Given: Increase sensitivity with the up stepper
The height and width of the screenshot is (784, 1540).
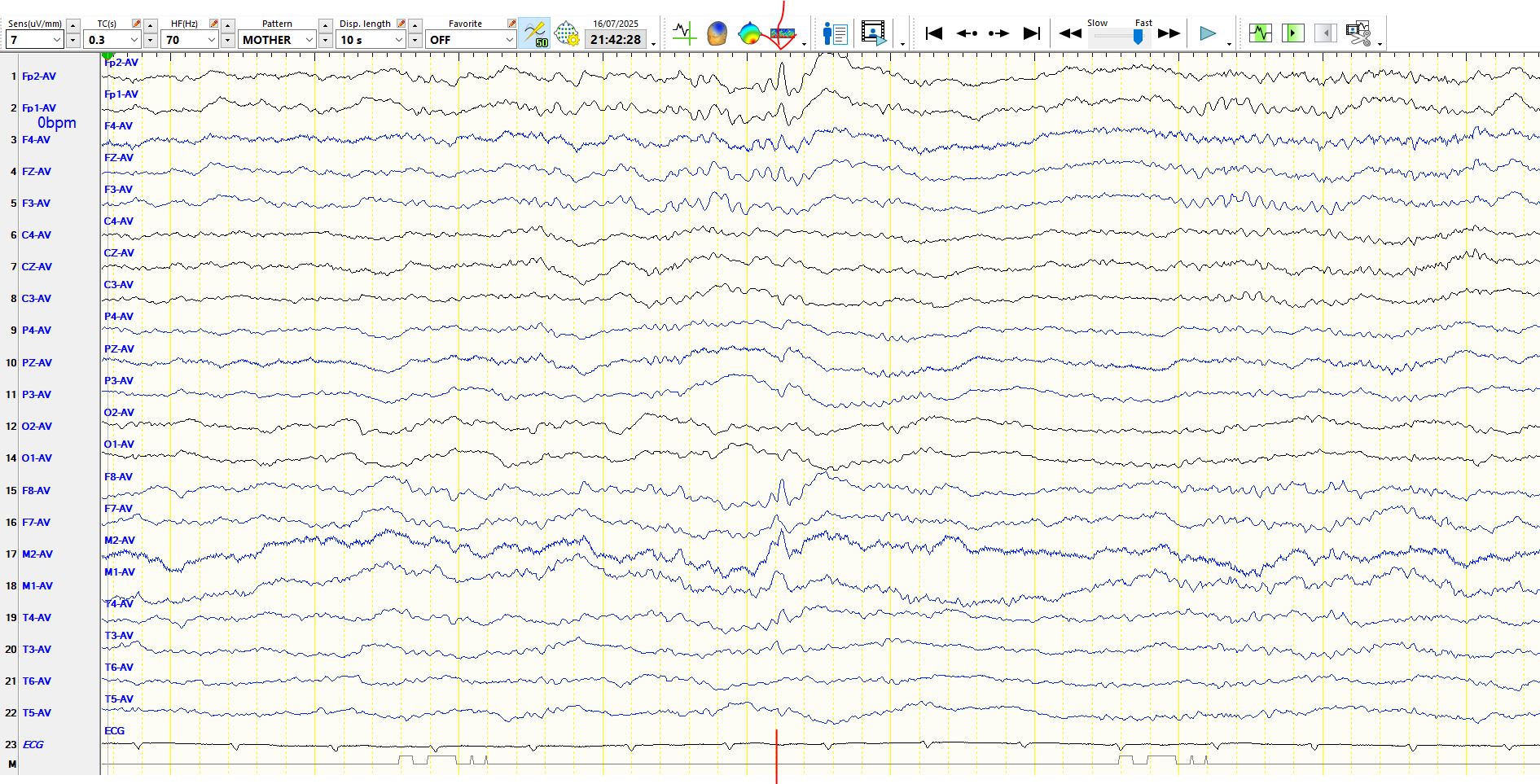Looking at the screenshot, I should (x=73, y=25).
